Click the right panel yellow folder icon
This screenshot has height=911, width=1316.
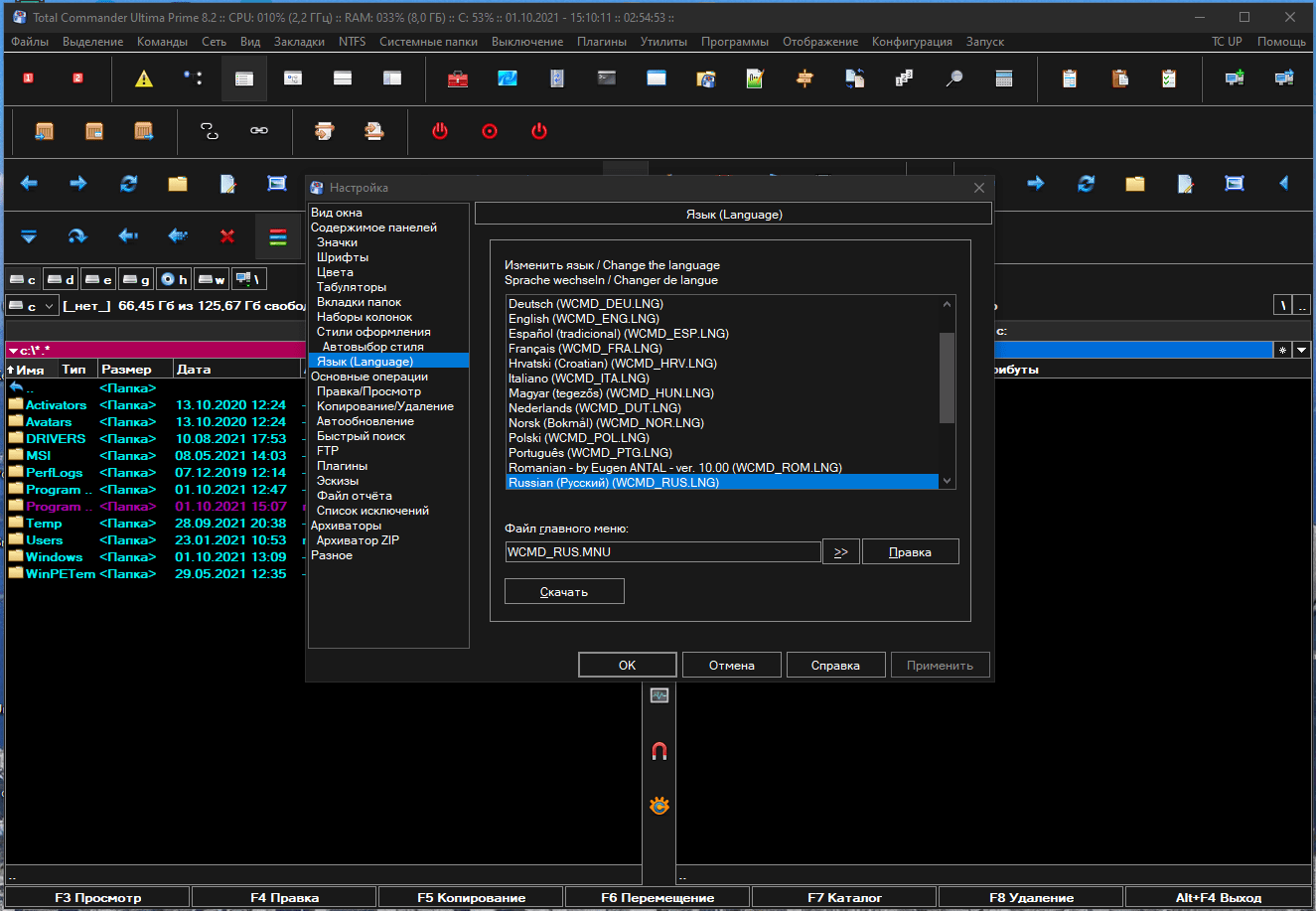1135,184
